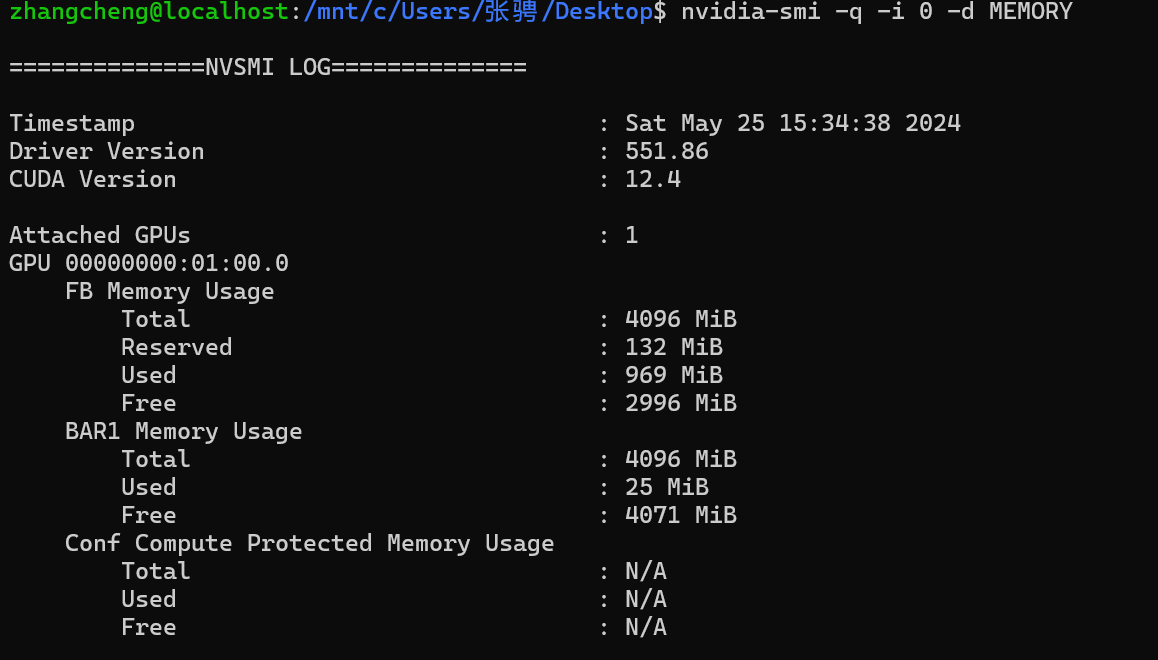Click the FB Memory Usage heading

pos(169,292)
